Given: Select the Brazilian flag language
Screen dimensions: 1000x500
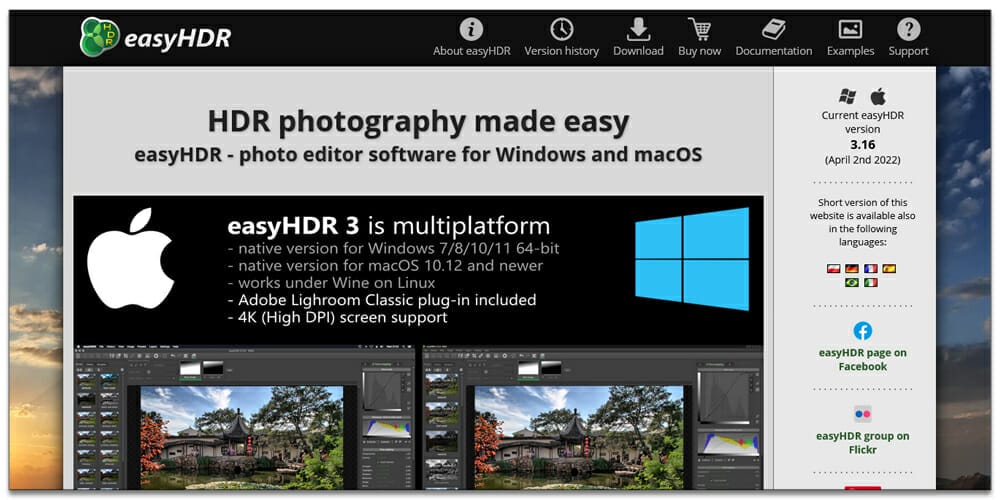Looking at the screenshot, I should tap(851, 283).
